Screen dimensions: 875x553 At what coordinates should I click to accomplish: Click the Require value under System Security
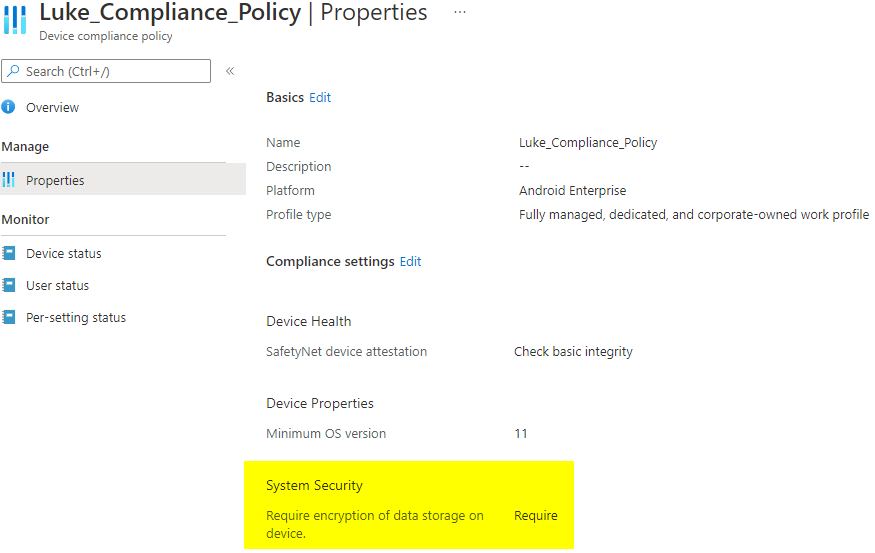[x=536, y=516]
